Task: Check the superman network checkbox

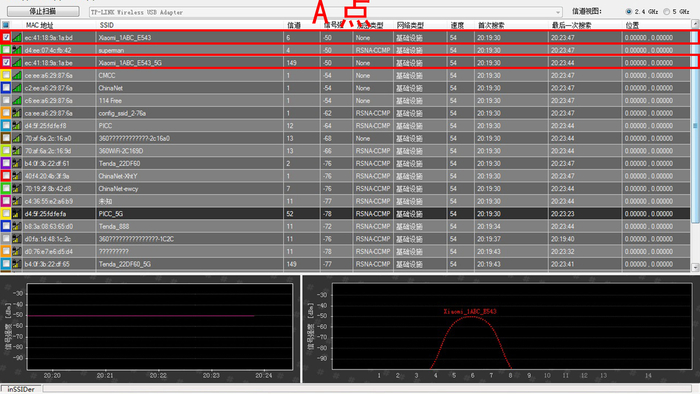Action: click(x=6, y=50)
